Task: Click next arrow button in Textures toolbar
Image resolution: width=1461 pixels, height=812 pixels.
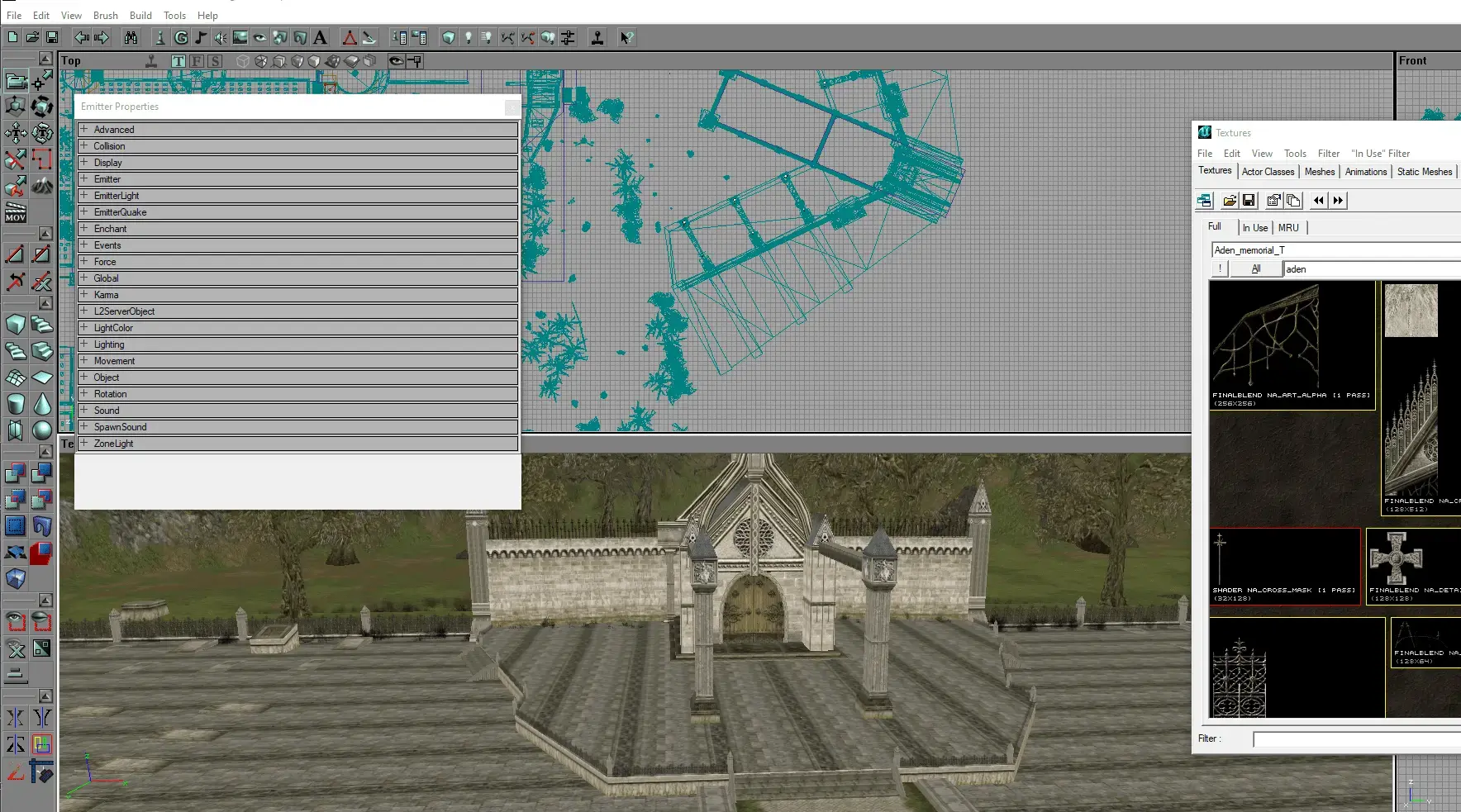Action: pos(1338,200)
